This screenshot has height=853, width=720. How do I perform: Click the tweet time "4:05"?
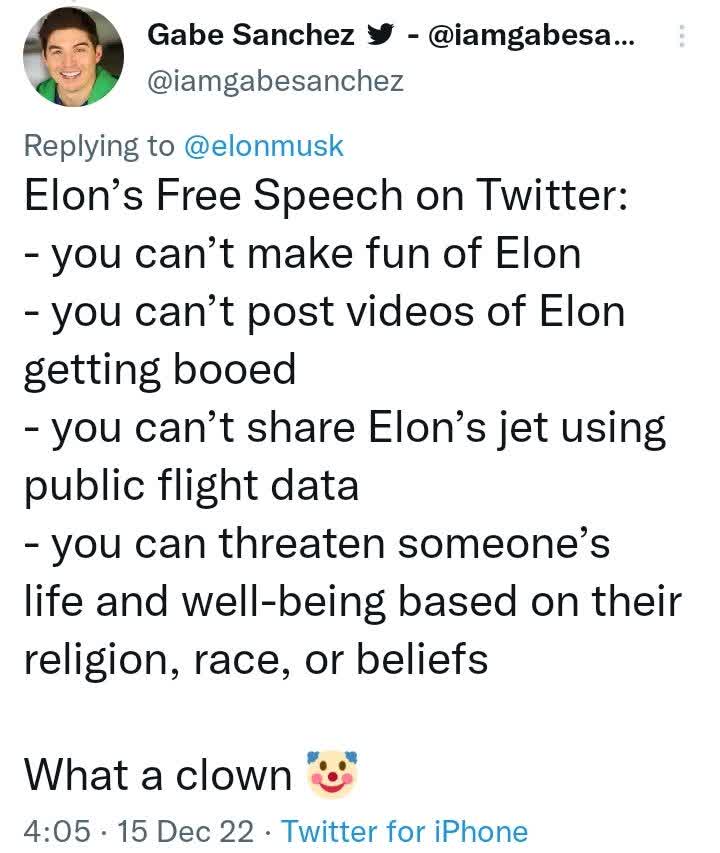(x=57, y=831)
